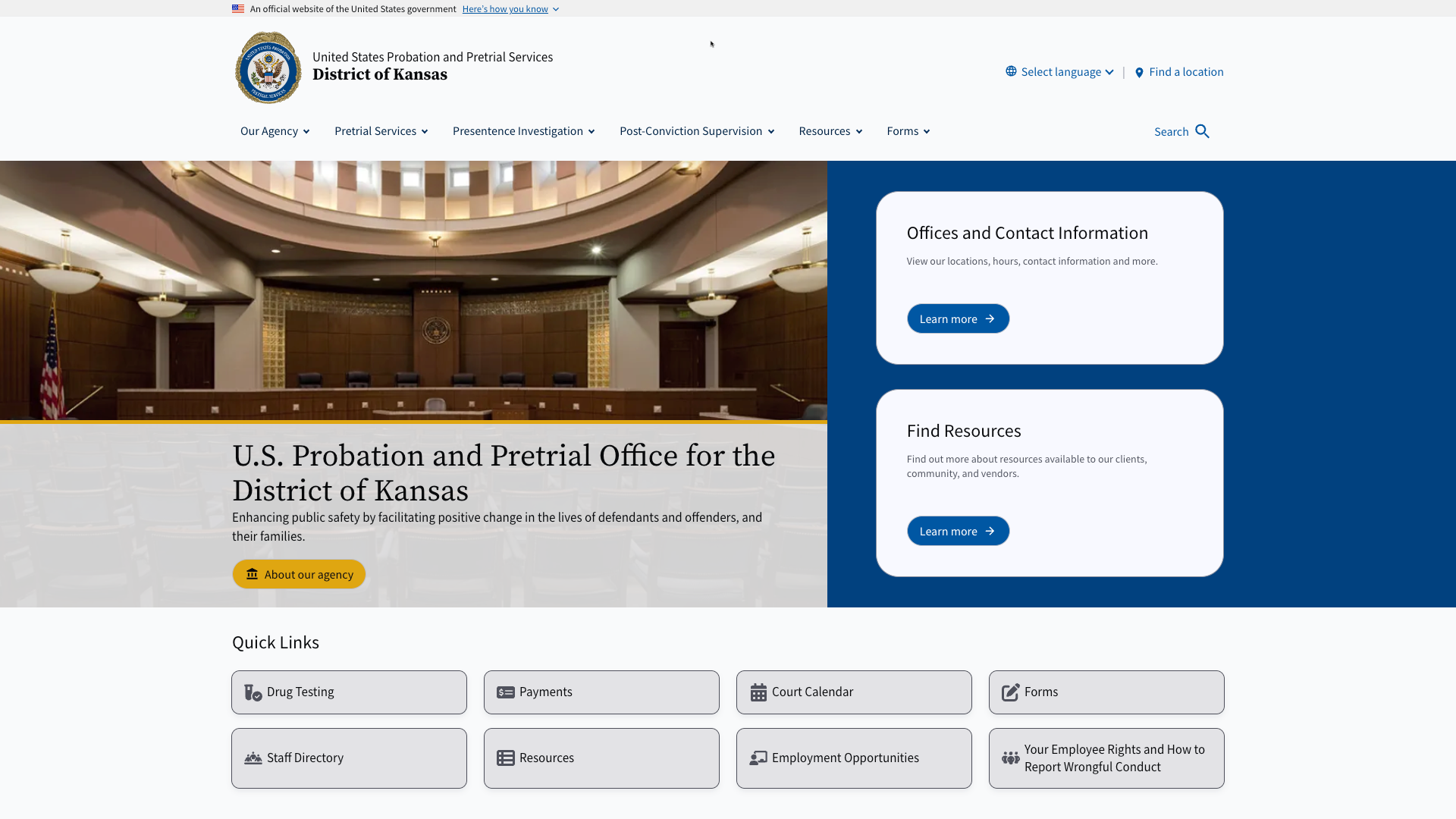This screenshot has height=819, width=1456.
Task: Expand the Presentence Investigation menu
Action: coord(523,131)
